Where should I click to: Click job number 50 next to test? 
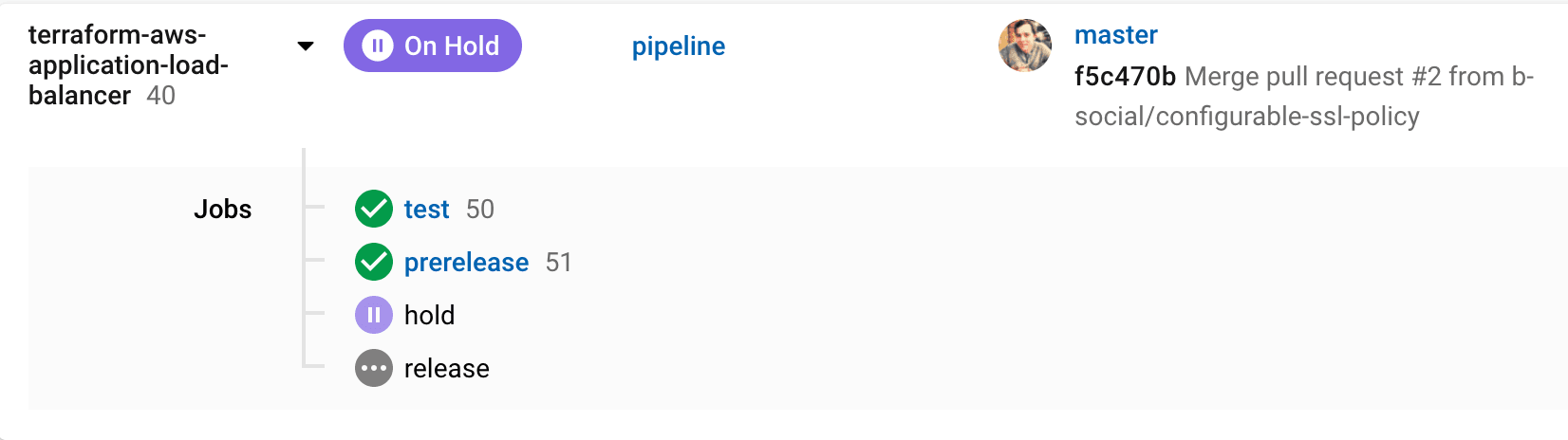(x=480, y=210)
